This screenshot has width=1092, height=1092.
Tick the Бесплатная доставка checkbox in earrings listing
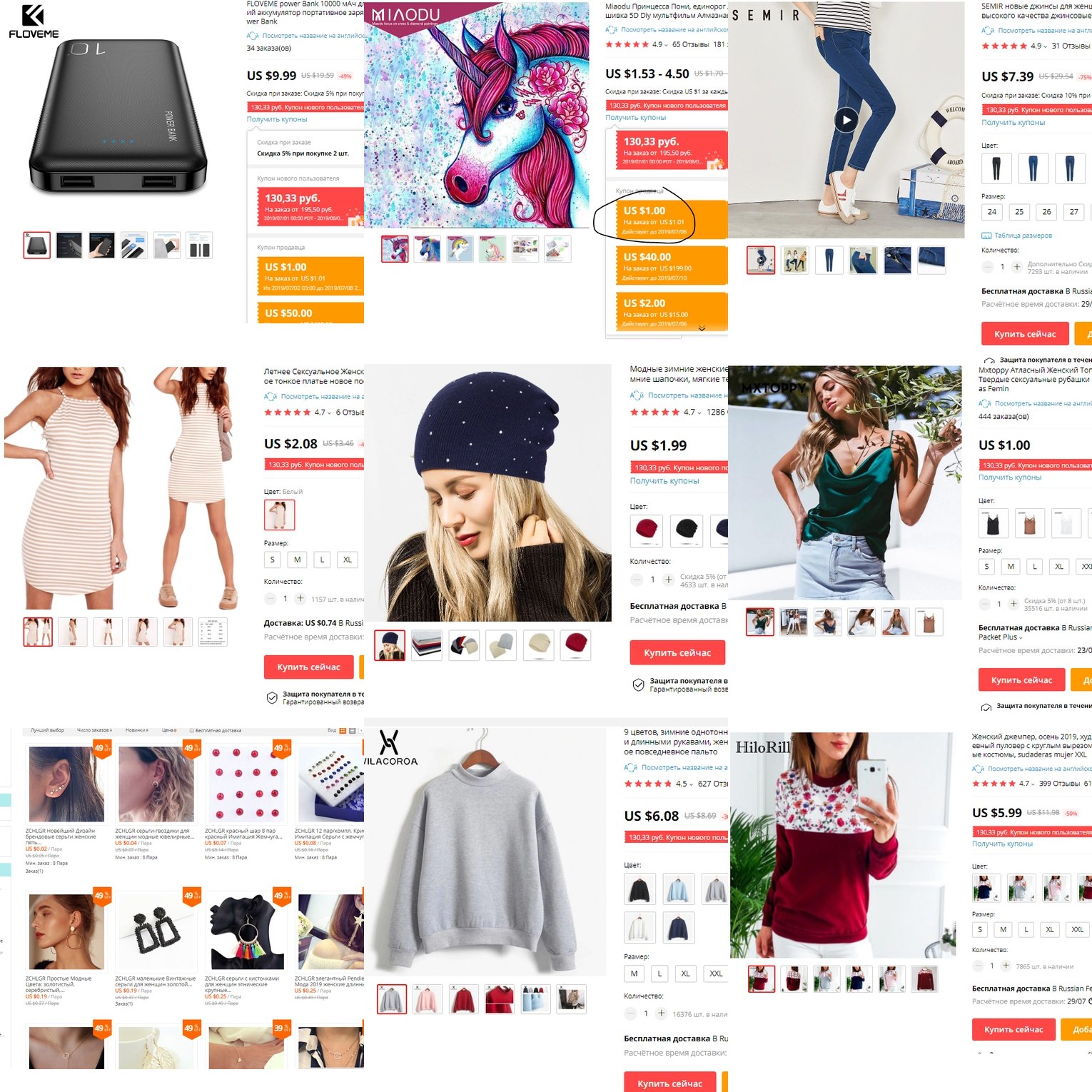point(191,731)
